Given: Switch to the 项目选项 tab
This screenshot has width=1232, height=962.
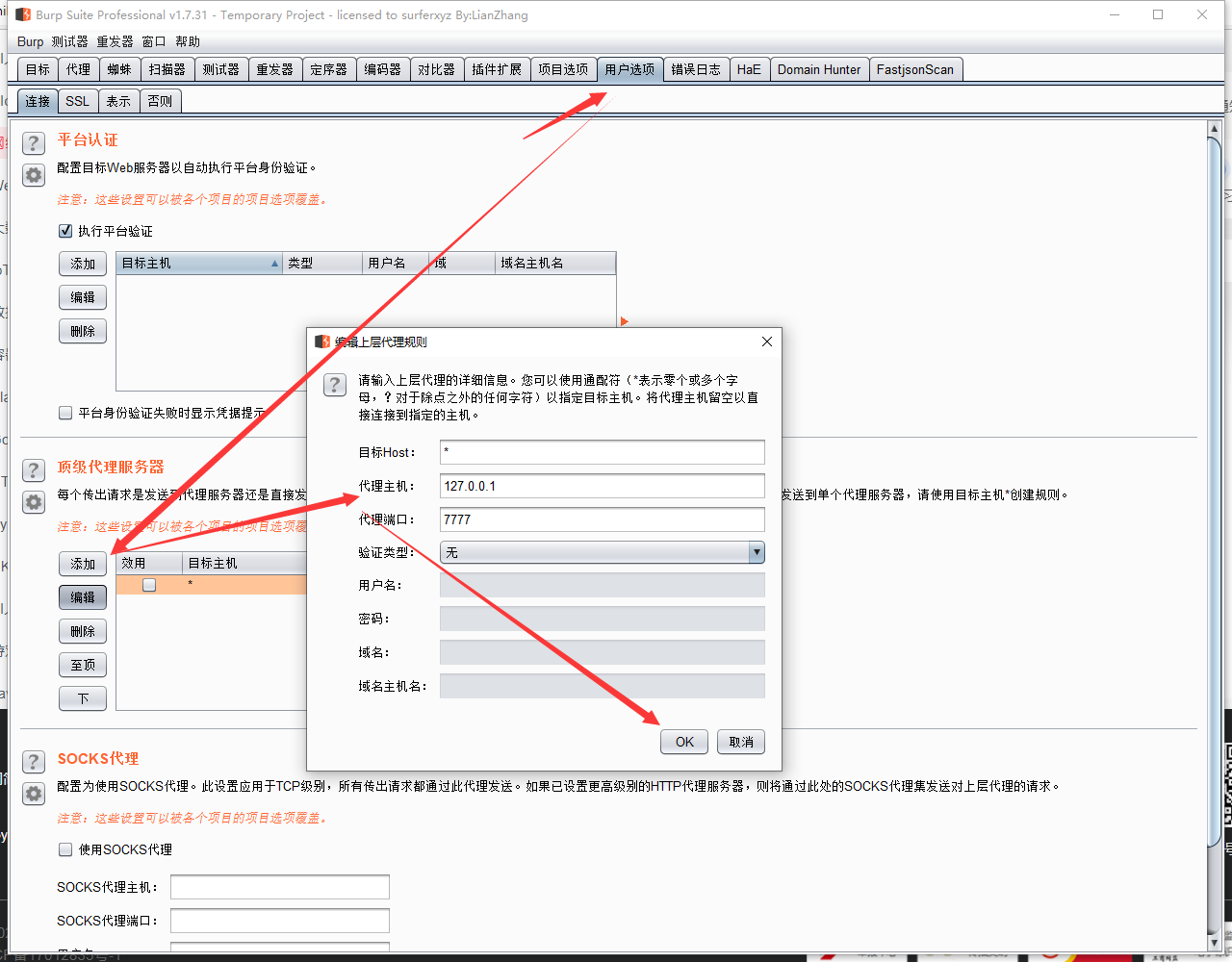Looking at the screenshot, I should pos(563,69).
